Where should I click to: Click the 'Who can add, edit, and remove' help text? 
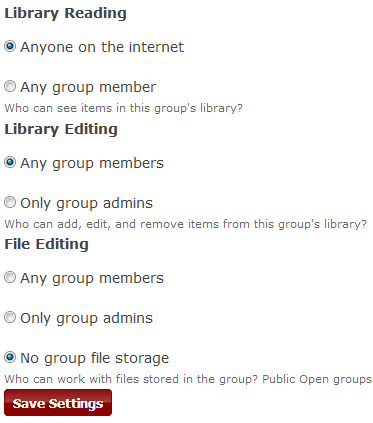pos(186,224)
